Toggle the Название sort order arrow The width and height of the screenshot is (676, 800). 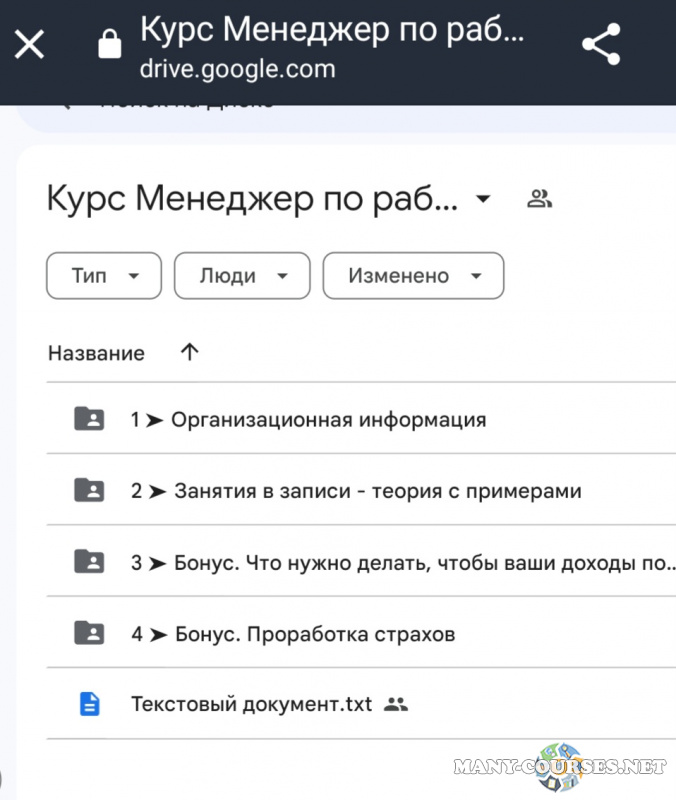(x=189, y=352)
